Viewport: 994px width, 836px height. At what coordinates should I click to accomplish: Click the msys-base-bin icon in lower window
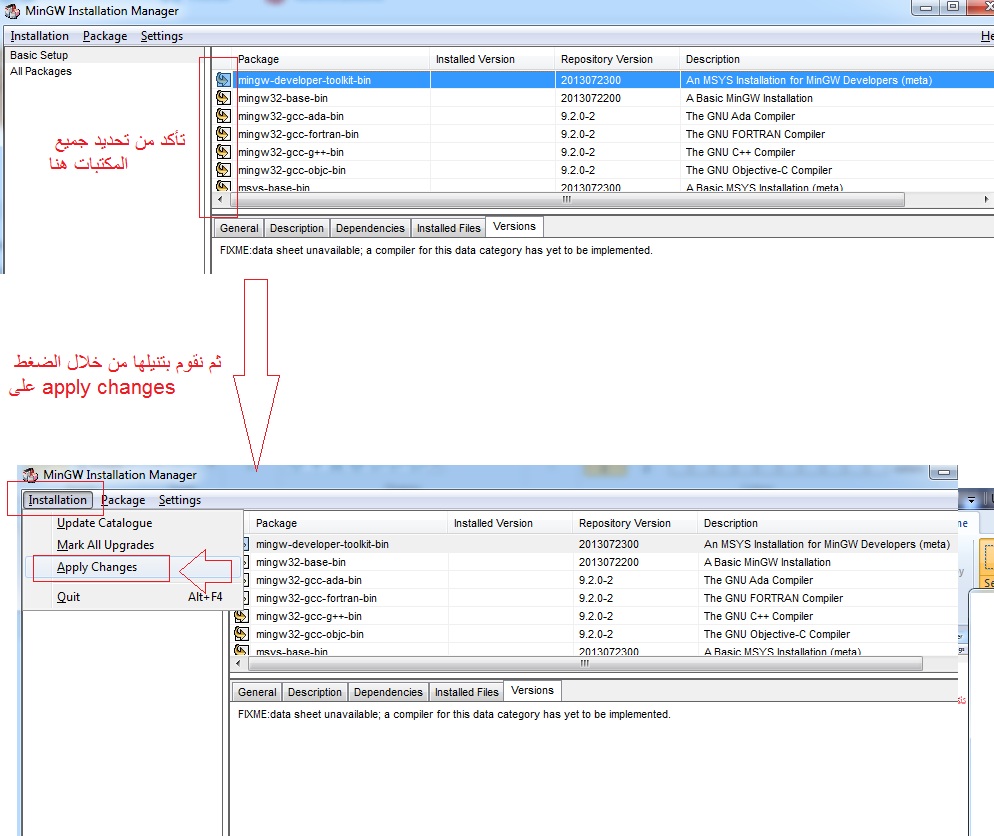pos(240,652)
